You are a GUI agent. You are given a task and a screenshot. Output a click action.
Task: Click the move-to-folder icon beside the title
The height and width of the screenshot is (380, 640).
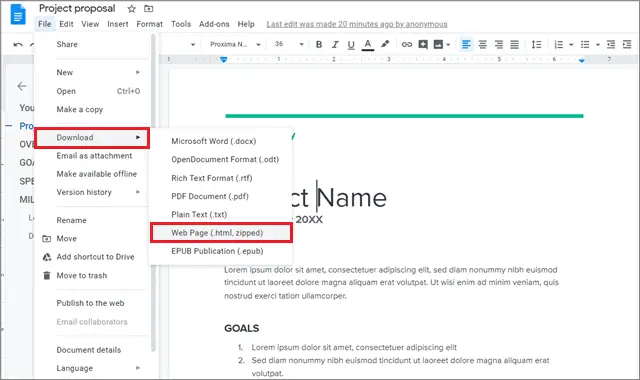pyautogui.click(x=149, y=9)
